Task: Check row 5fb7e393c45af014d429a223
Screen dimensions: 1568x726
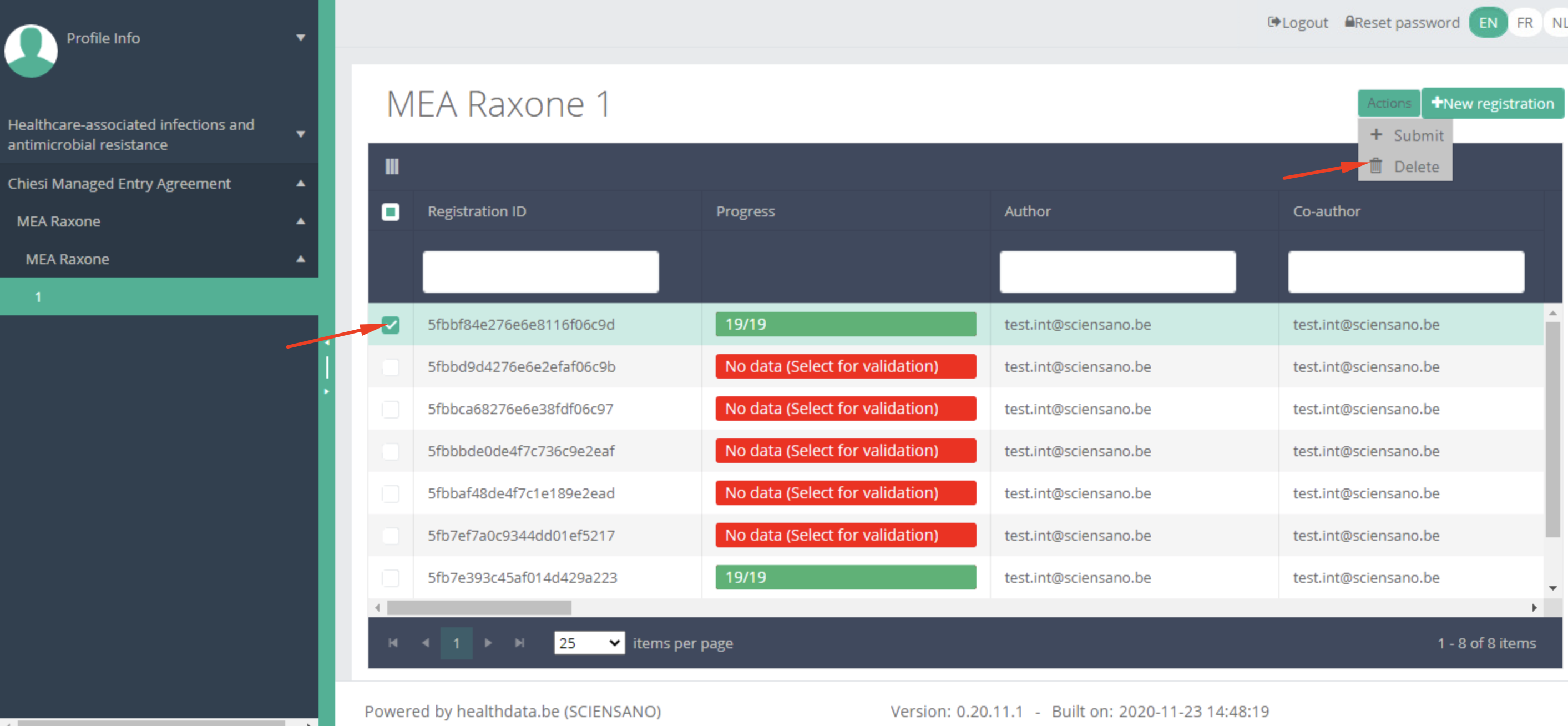Action: pyautogui.click(x=390, y=577)
